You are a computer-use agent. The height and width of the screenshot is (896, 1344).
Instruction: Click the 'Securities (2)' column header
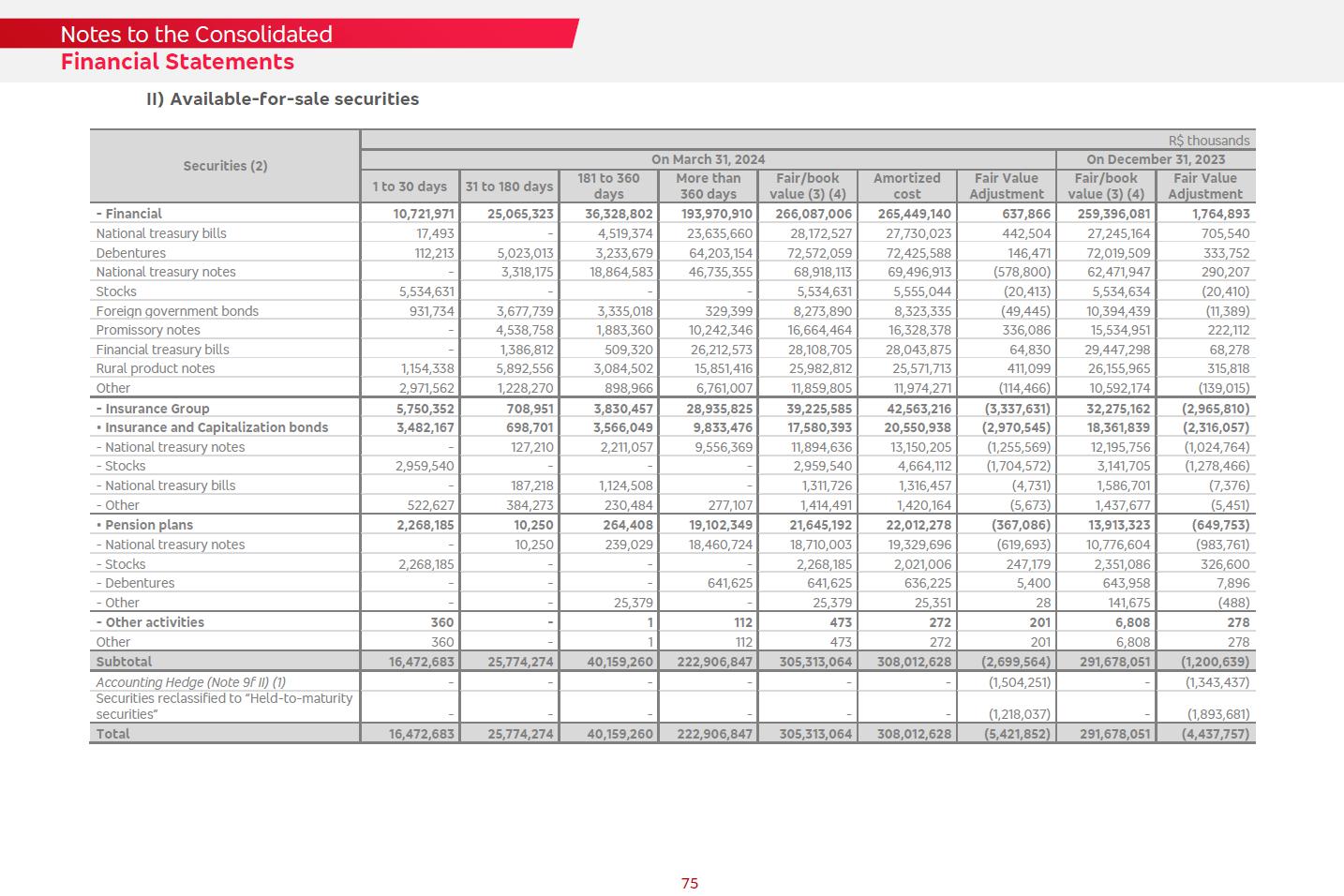[225, 166]
